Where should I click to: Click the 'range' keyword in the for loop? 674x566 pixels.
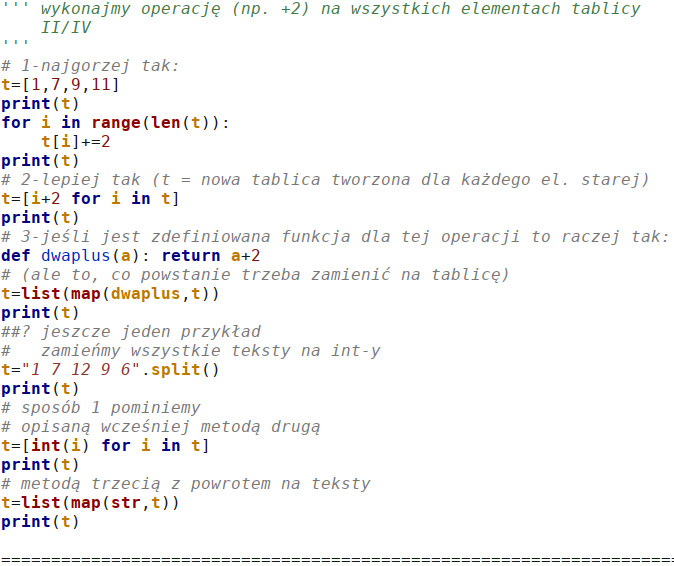[x=116, y=122]
